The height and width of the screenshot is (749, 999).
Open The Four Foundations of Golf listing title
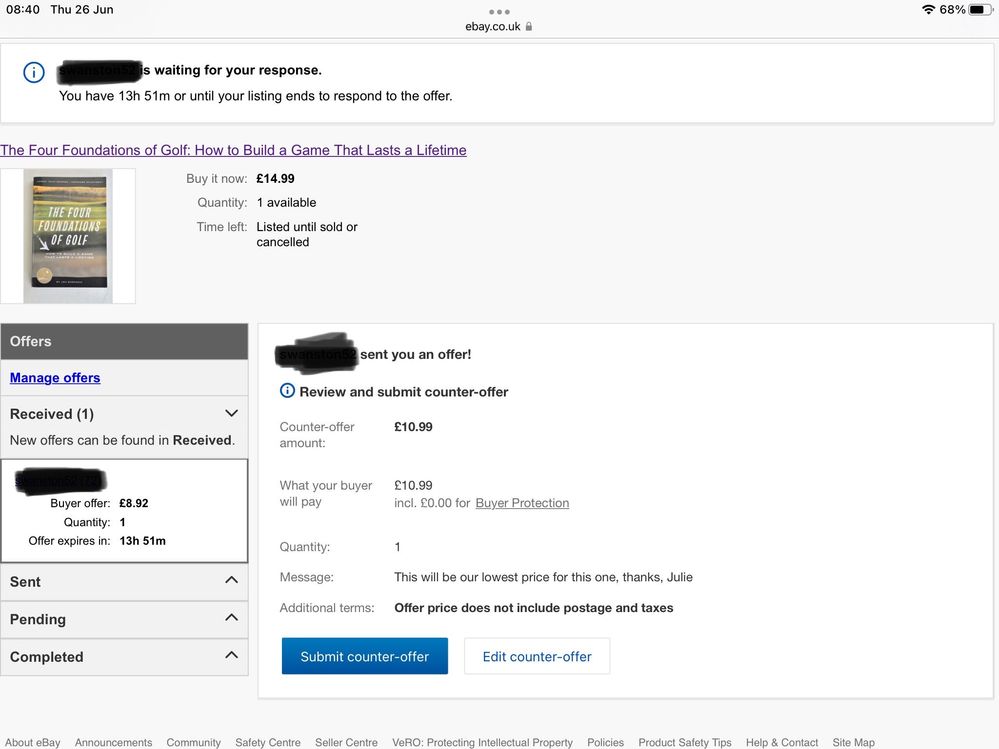click(233, 150)
